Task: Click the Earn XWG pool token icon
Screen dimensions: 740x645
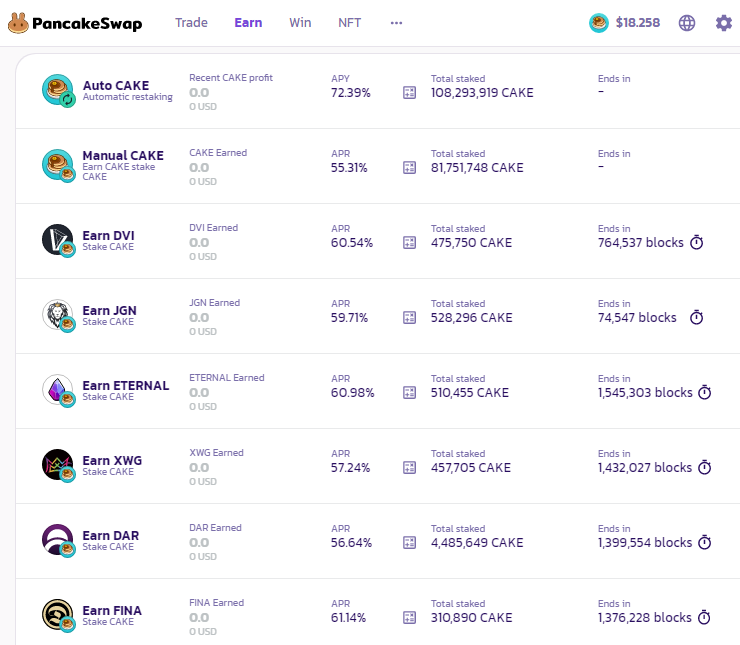Action: click(x=58, y=466)
